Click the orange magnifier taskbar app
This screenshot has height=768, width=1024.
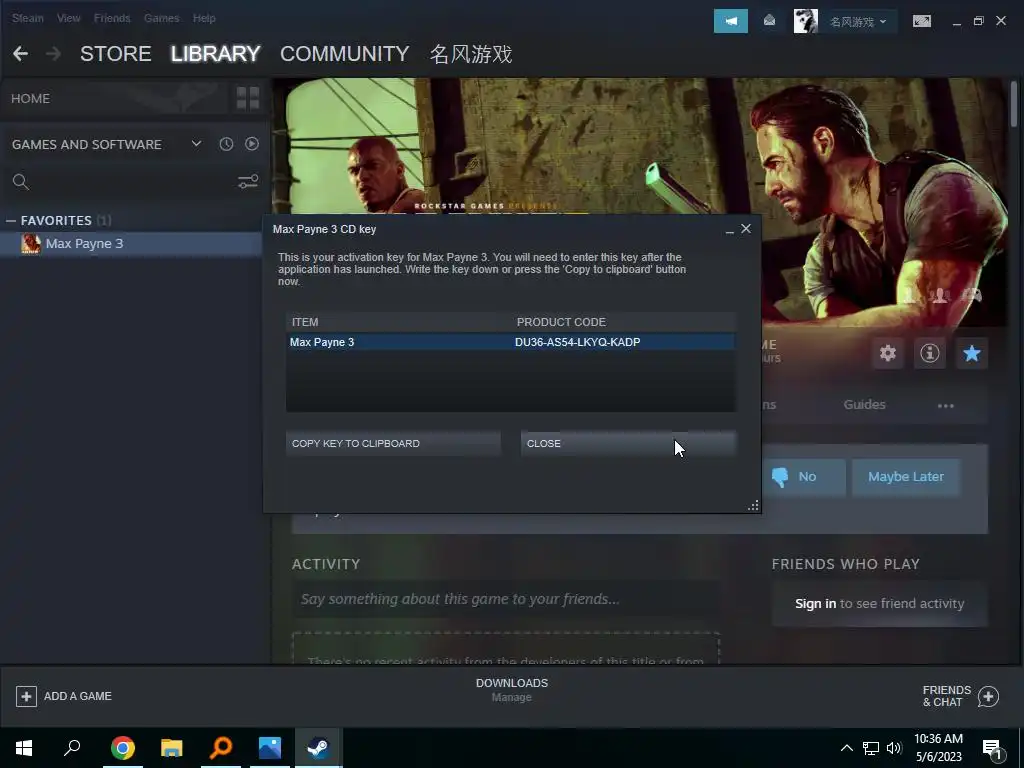click(x=221, y=748)
